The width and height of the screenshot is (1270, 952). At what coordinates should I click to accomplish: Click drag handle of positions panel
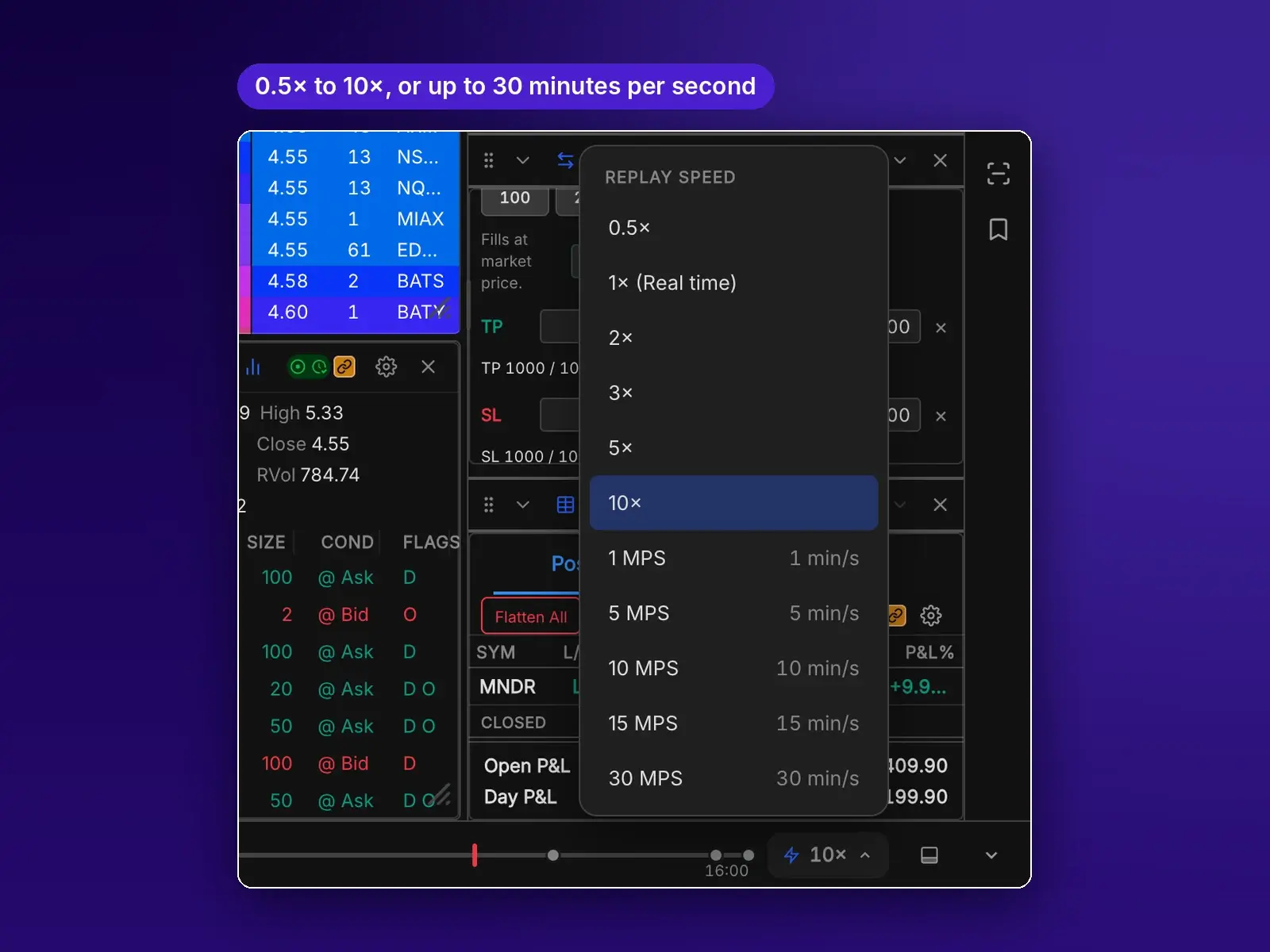pyautogui.click(x=488, y=505)
